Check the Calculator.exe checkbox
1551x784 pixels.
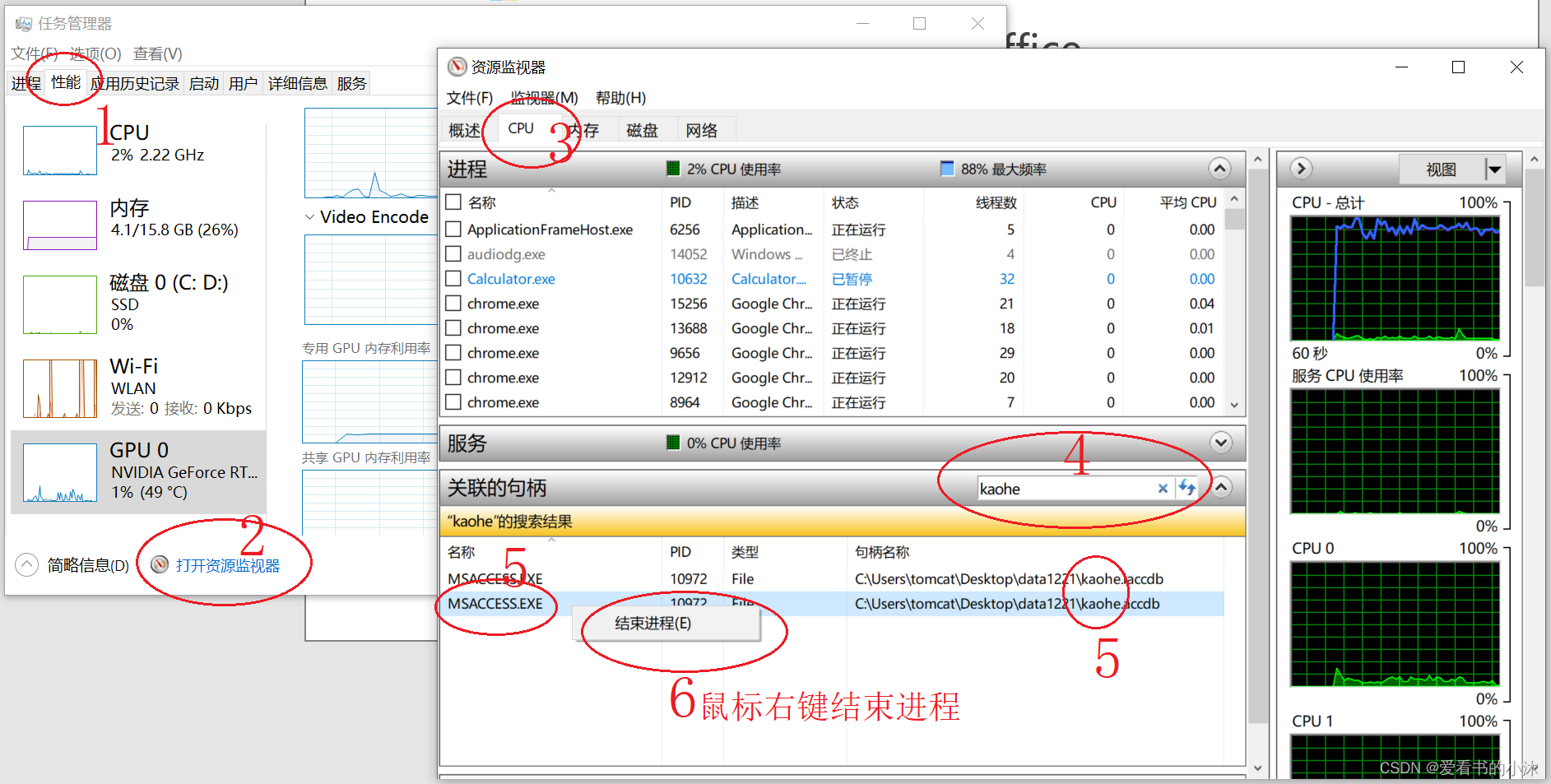pyautogui.click(x=453, y=278)
